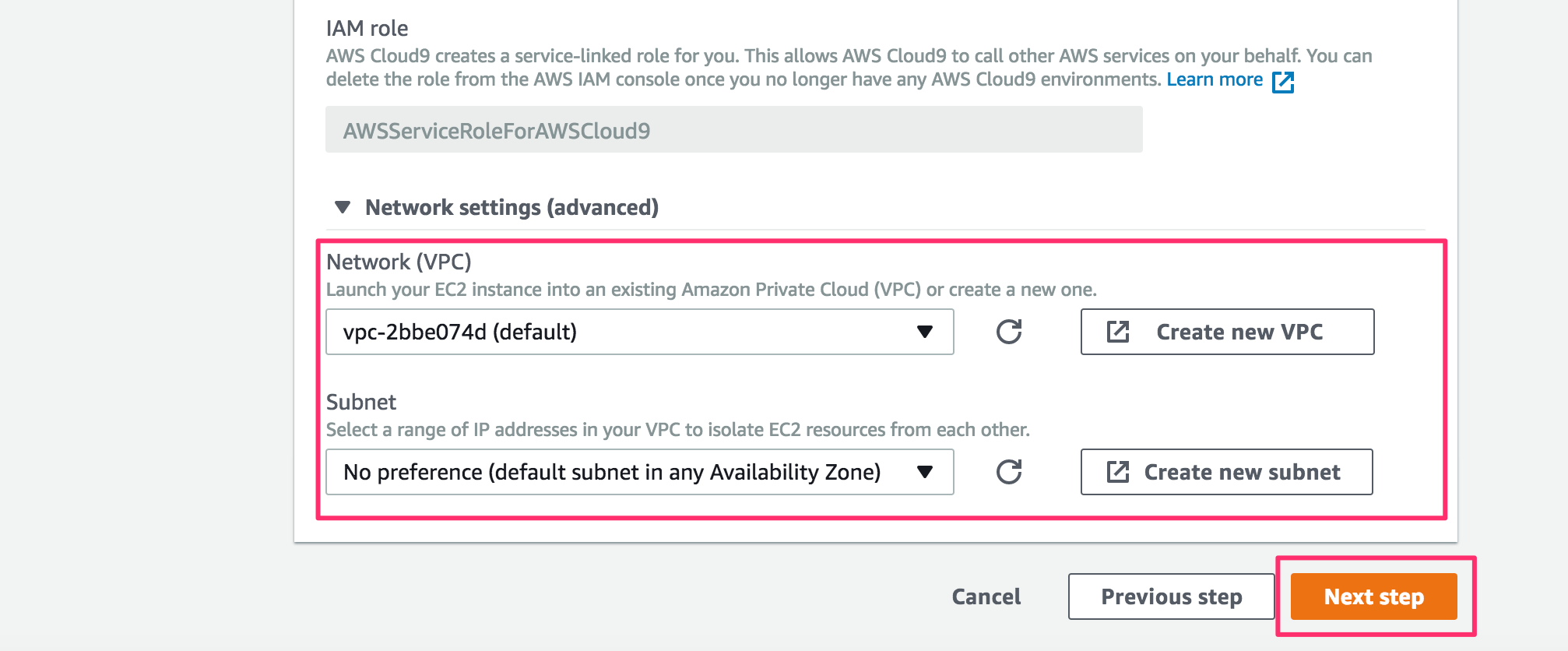Click the Create new subnet button

coord(1227,472)
